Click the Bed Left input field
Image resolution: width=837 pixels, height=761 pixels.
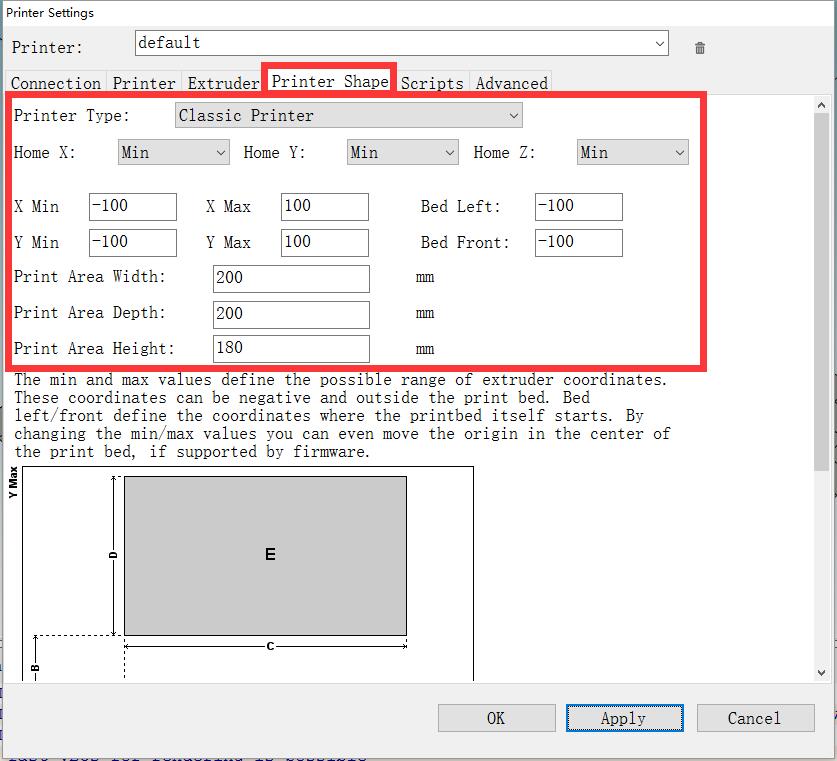point(578,207)
